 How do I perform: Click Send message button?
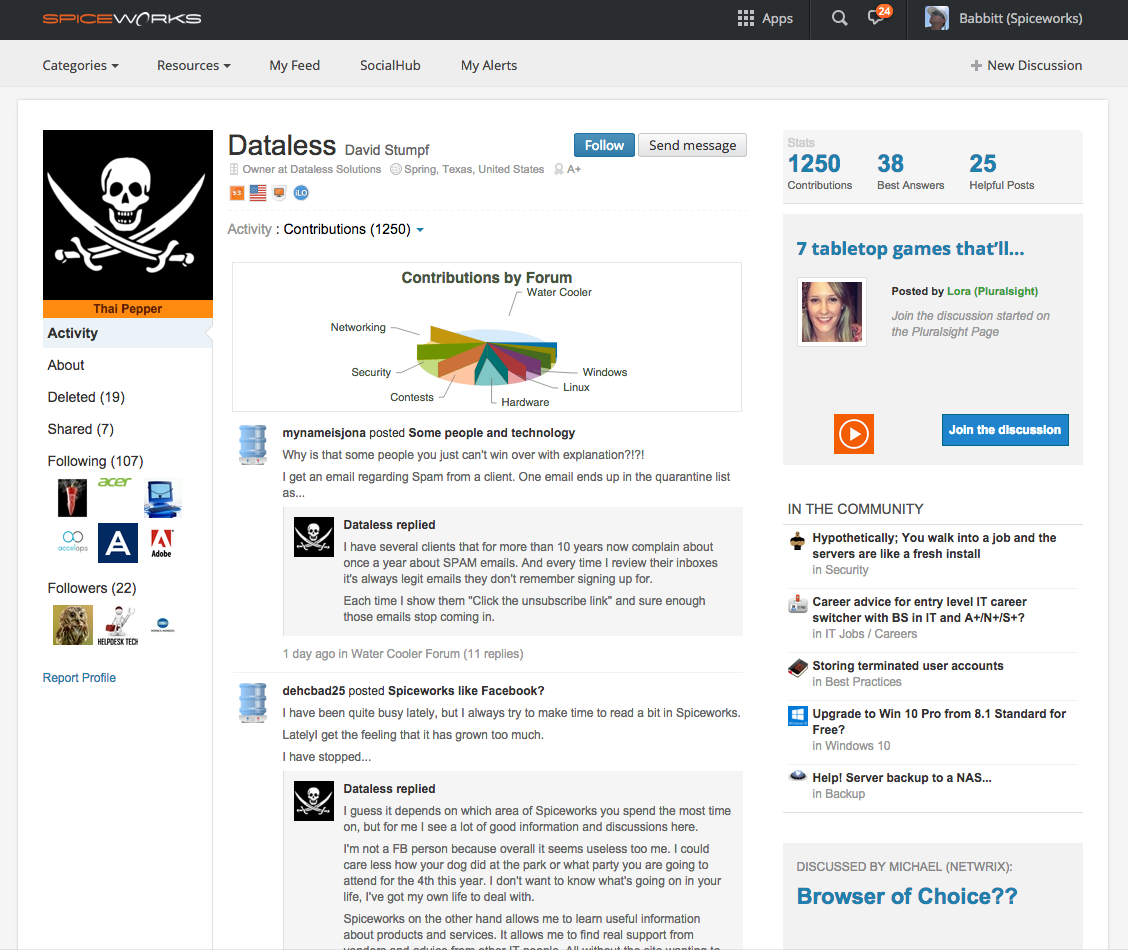(x=693, y=145)
